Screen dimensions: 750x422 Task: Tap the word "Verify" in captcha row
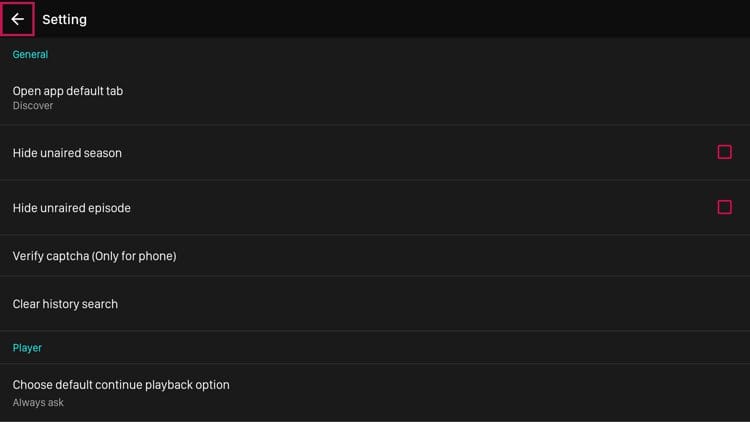[29, 256]
